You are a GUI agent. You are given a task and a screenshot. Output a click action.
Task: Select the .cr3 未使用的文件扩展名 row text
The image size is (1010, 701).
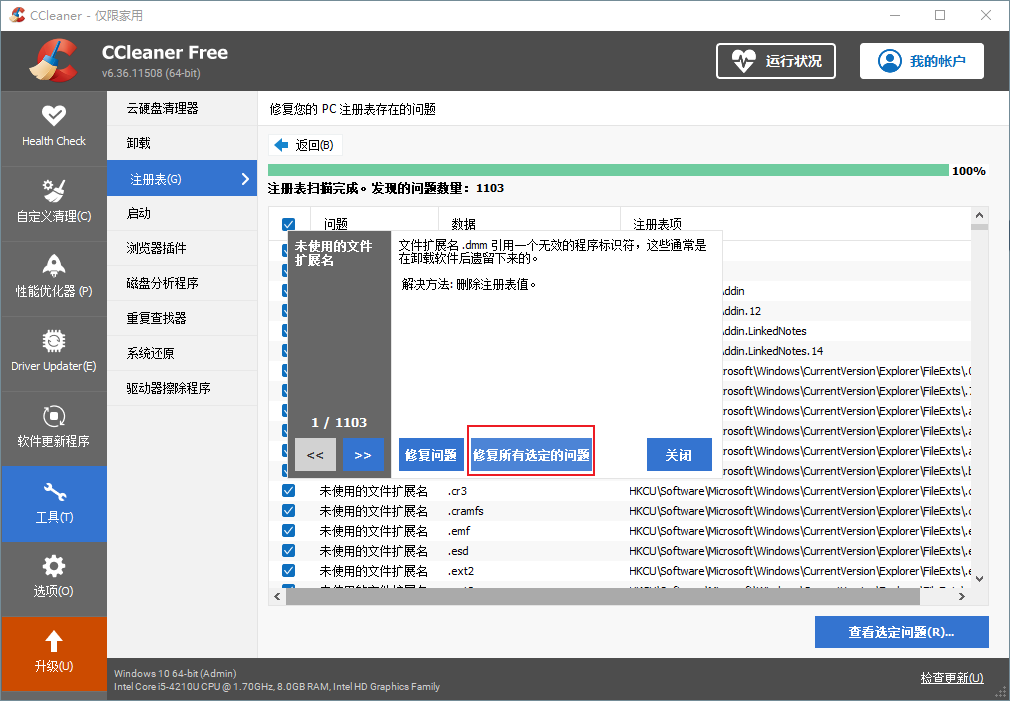click(374, 491)
